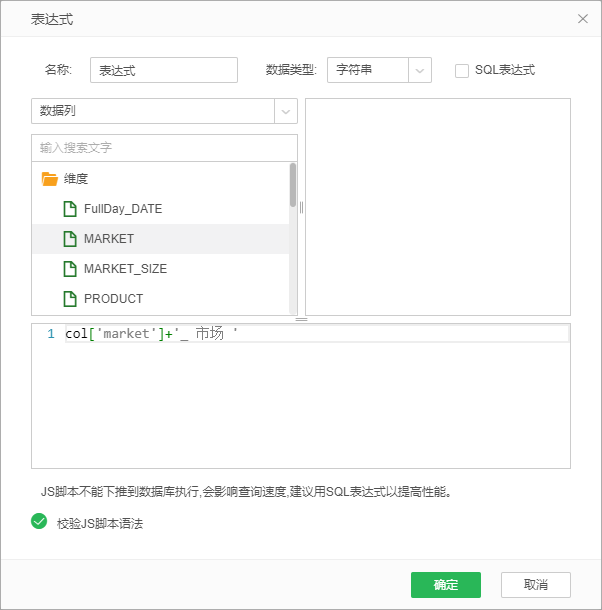Click the 输入搜索文字 search box
This screenshot has width=602, height=610.
pyautogui.click(x=164, y=148)
